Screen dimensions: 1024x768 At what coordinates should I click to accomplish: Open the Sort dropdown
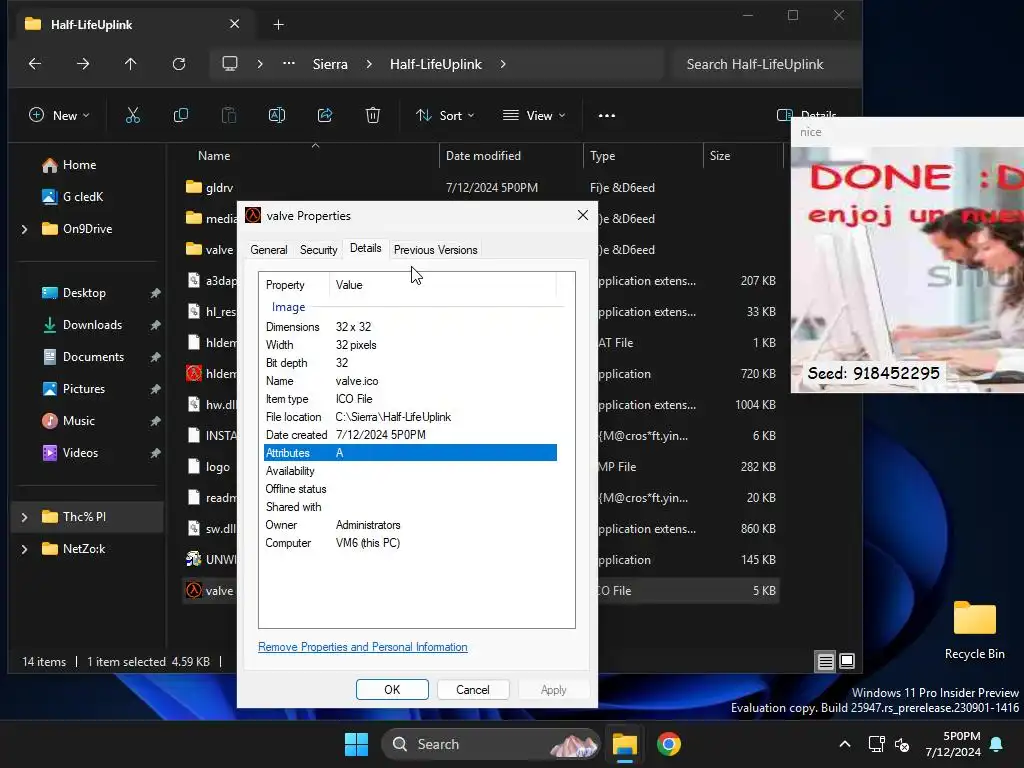pyautogui.click(x=445, y=116)
